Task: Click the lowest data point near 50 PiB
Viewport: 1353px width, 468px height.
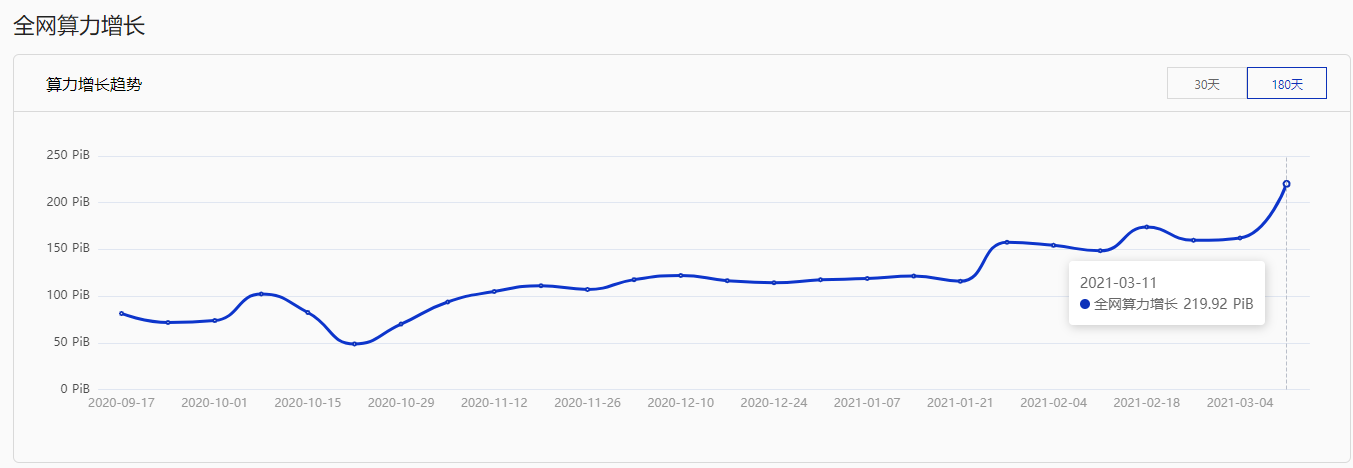Action: pos(354,344)
